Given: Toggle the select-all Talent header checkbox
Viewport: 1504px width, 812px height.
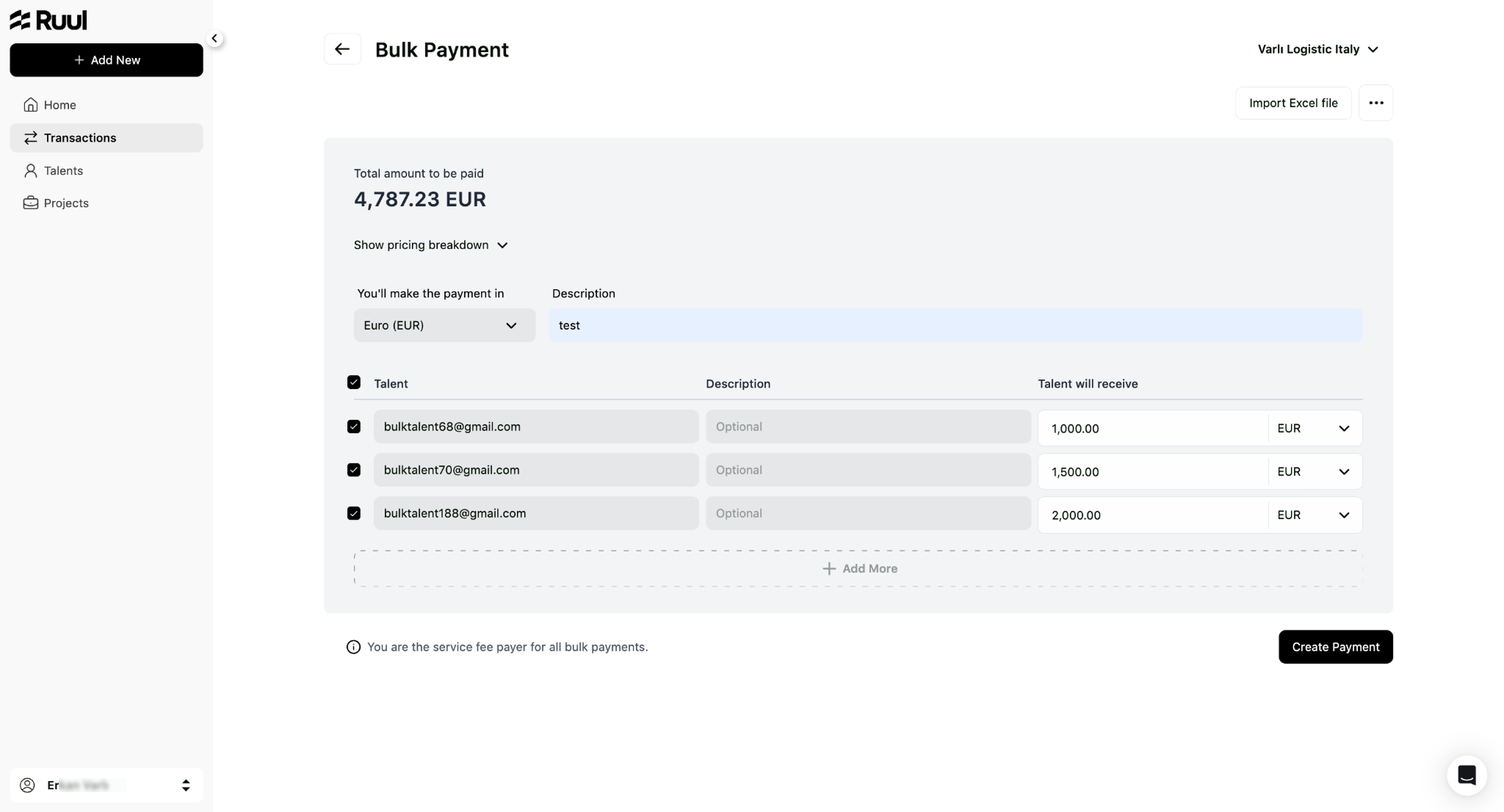Looking at the screenshot, I should pyautogui.click(x=354, y=383).
